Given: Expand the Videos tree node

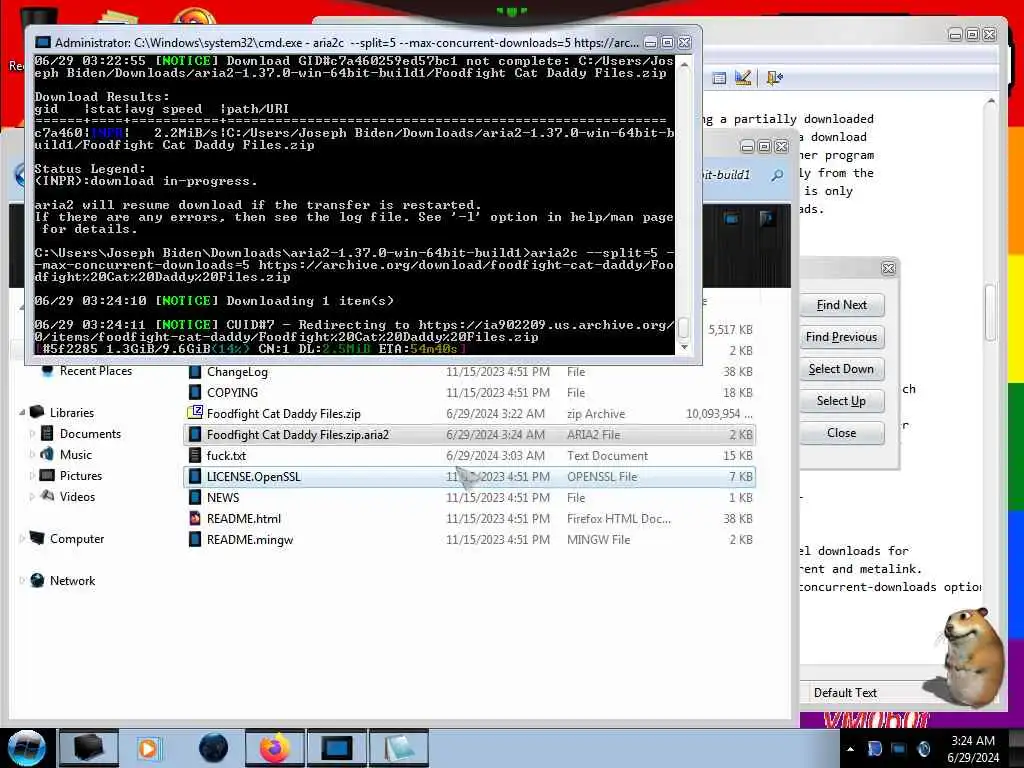Looking at the screenshot, I should click(32, 496).
